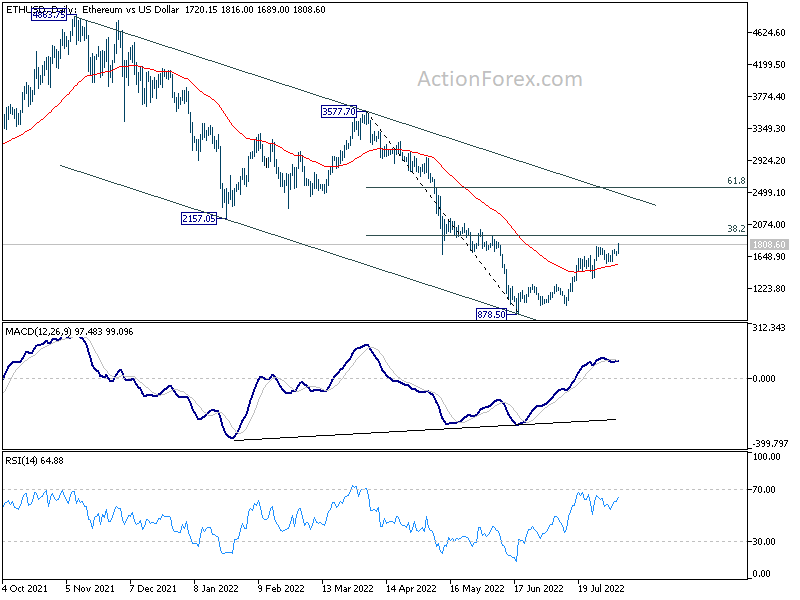The height and width of the screenshot is (600, 800).
Task: Click the 7 Dec 2021 date label
Action: click(x=154, y=589)
